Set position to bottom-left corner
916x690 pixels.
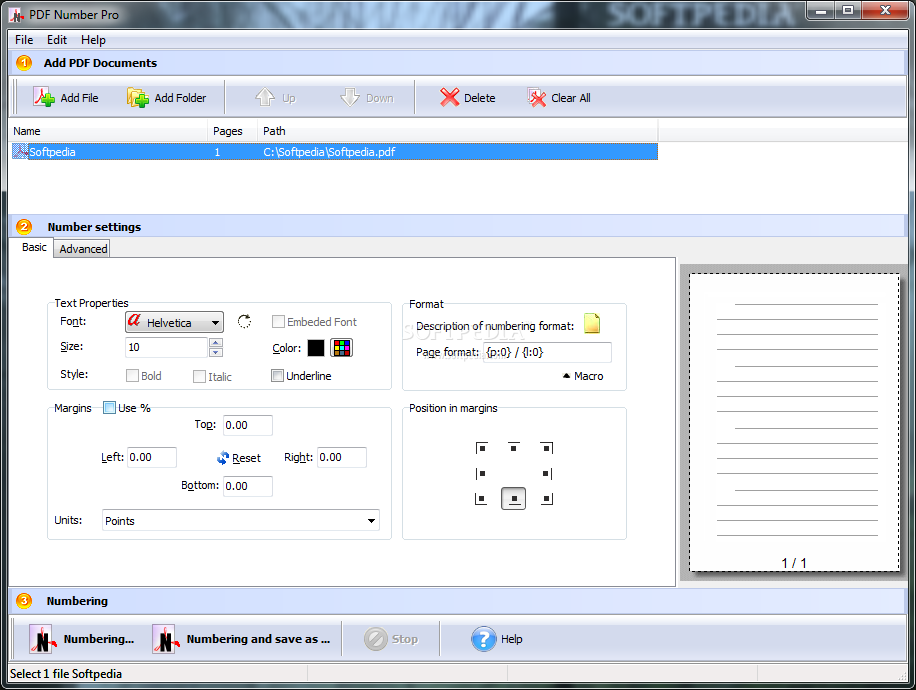click(x=481, y=499)
